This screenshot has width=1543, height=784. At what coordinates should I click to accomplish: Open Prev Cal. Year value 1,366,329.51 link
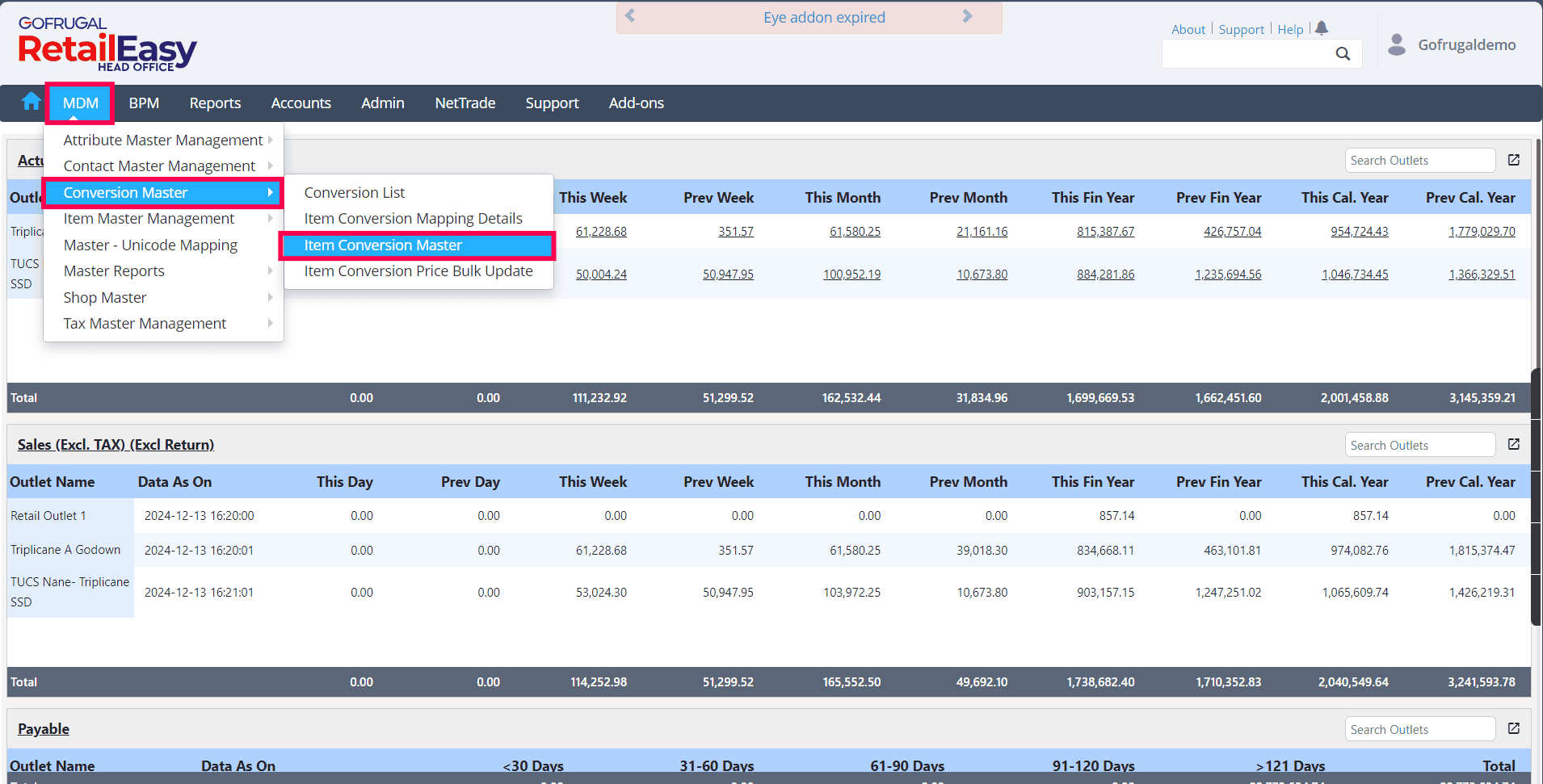pyautogui.click(x=1482, y=274)
